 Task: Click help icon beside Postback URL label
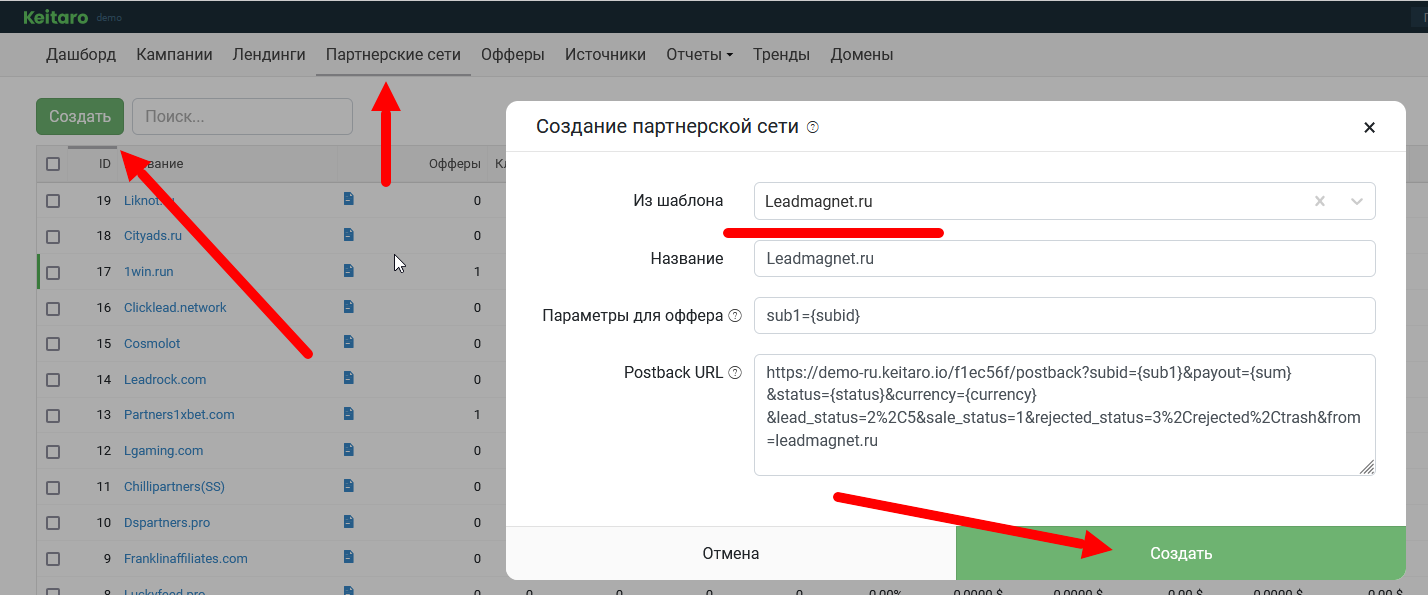click(735, 373)
